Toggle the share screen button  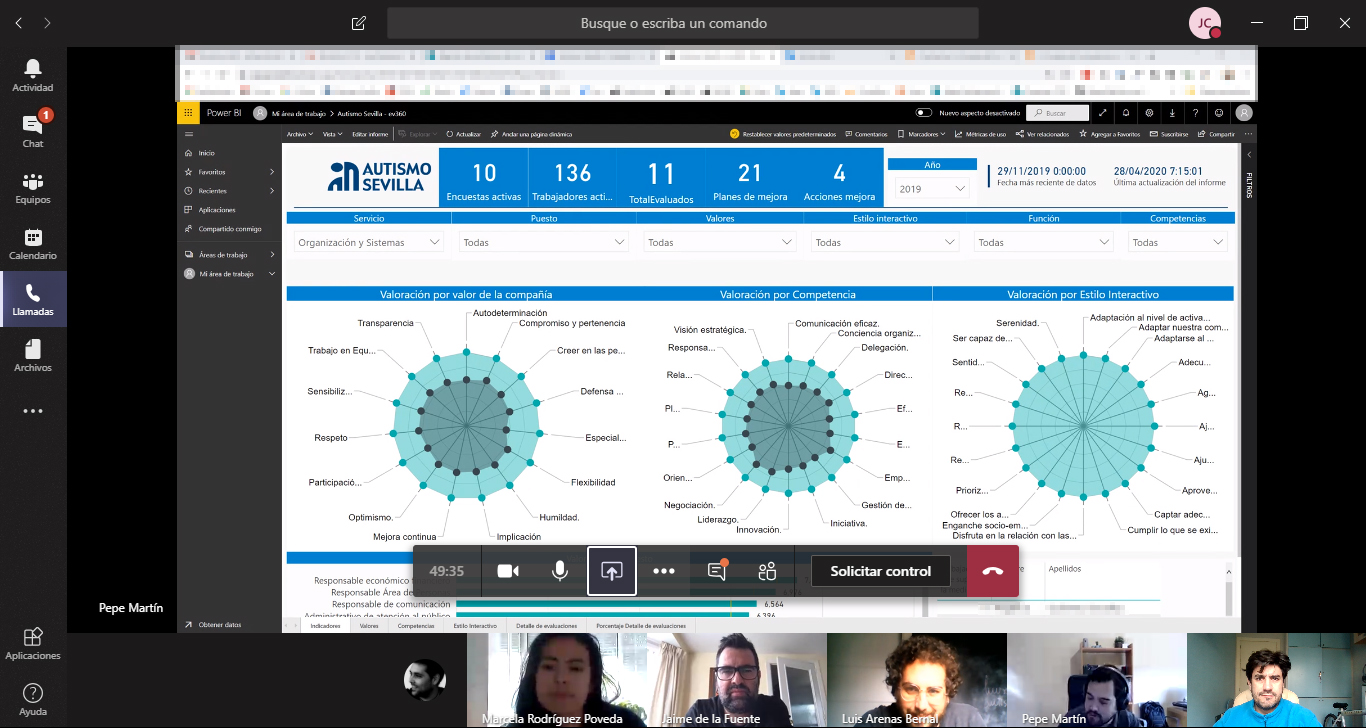click(612, 571)
